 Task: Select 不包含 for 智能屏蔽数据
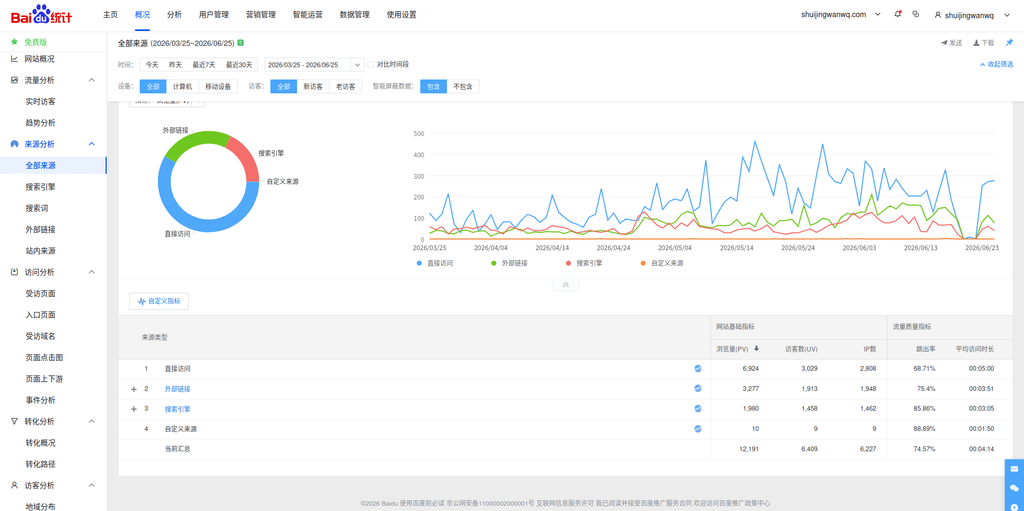coord(463,86)
